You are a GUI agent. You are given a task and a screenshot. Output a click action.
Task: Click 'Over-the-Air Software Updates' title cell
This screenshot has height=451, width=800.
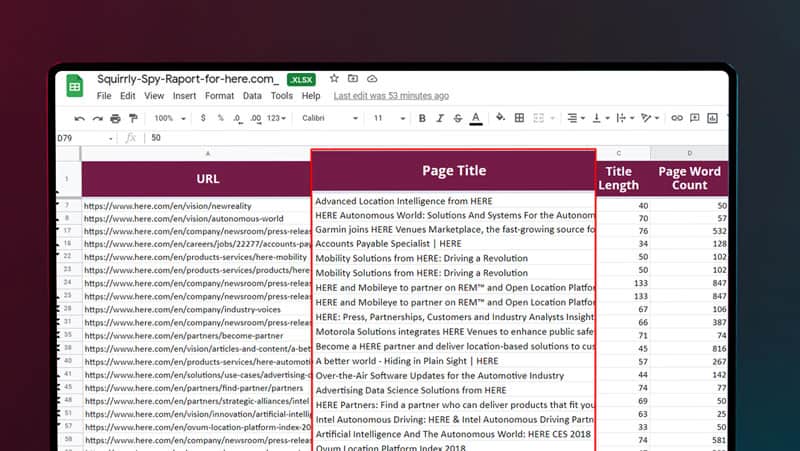pos(454,376)
